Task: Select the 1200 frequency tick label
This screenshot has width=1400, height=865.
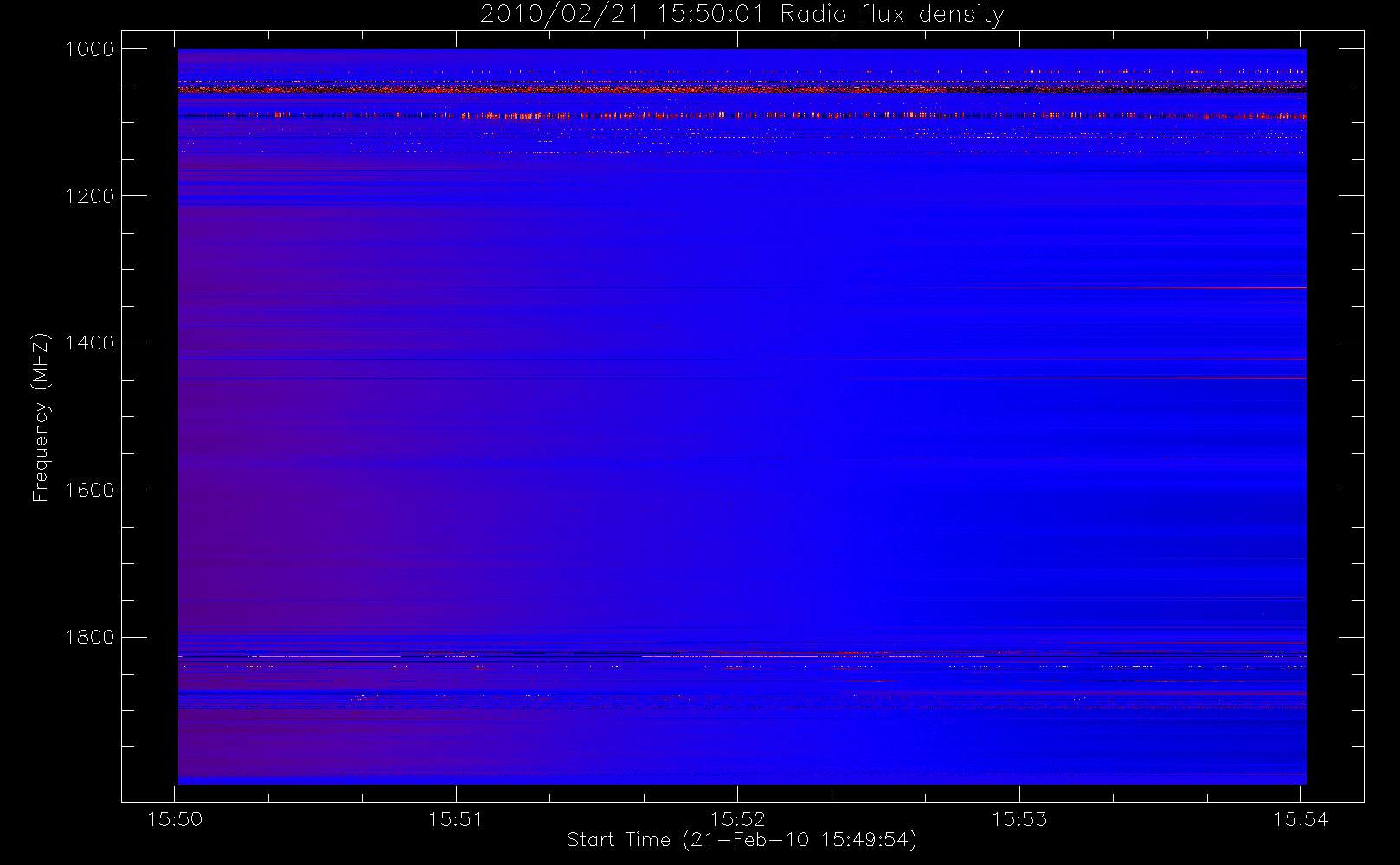Action: coord(90,196)
